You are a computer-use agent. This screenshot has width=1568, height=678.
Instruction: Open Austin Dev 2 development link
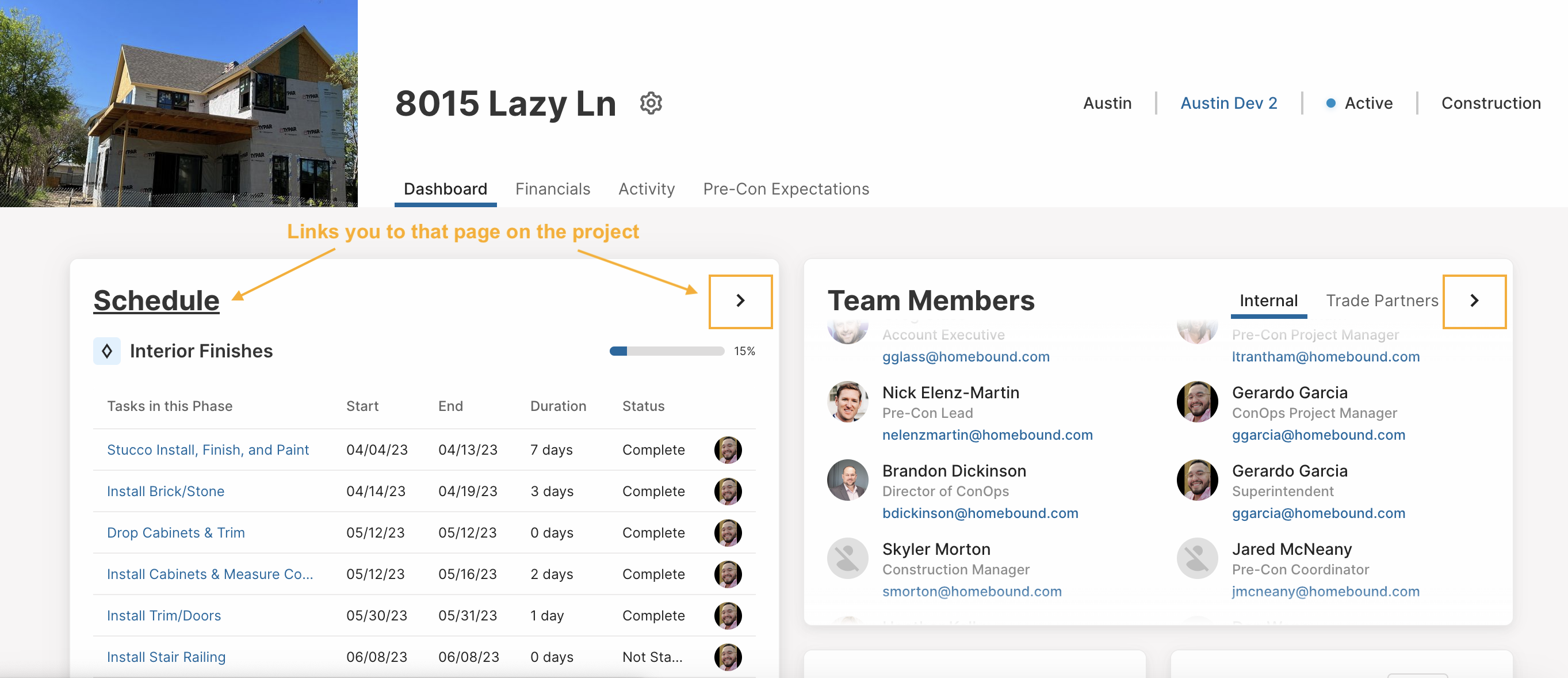click(1229, 104)
